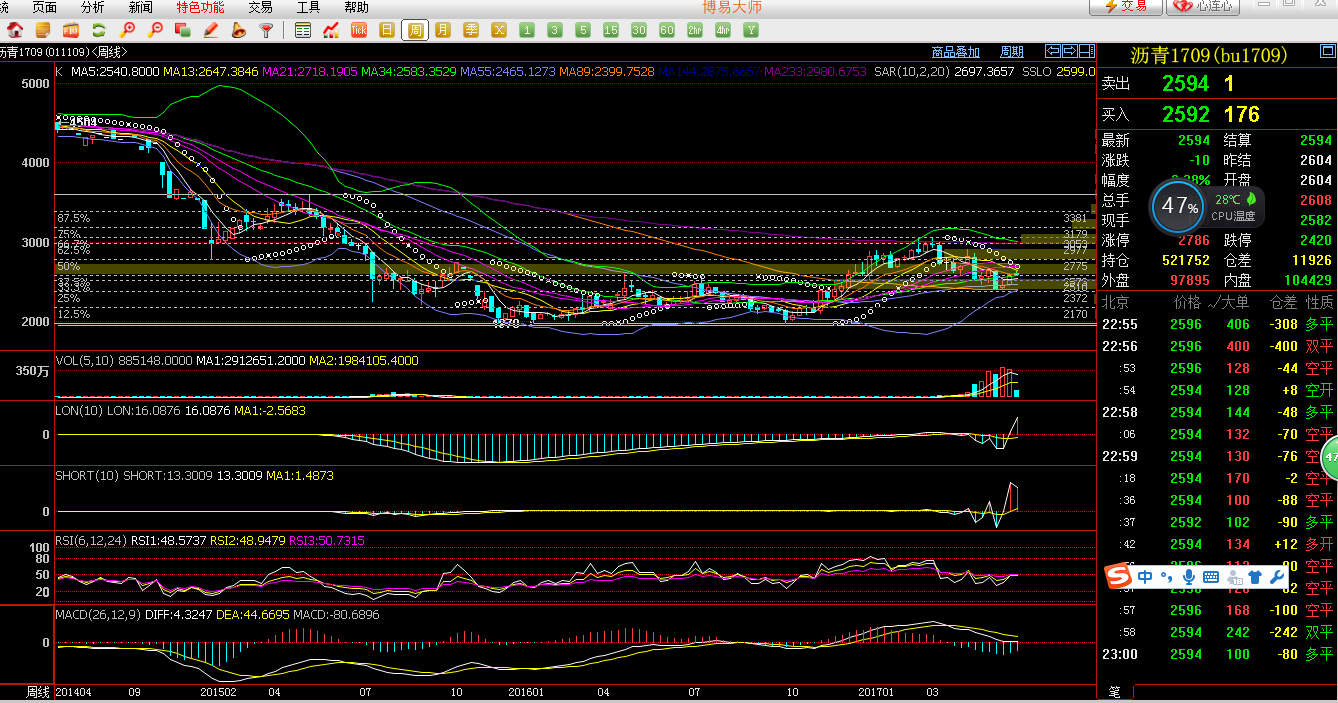Click the orange X period button
1338x703 pixels.
(499, 30)
